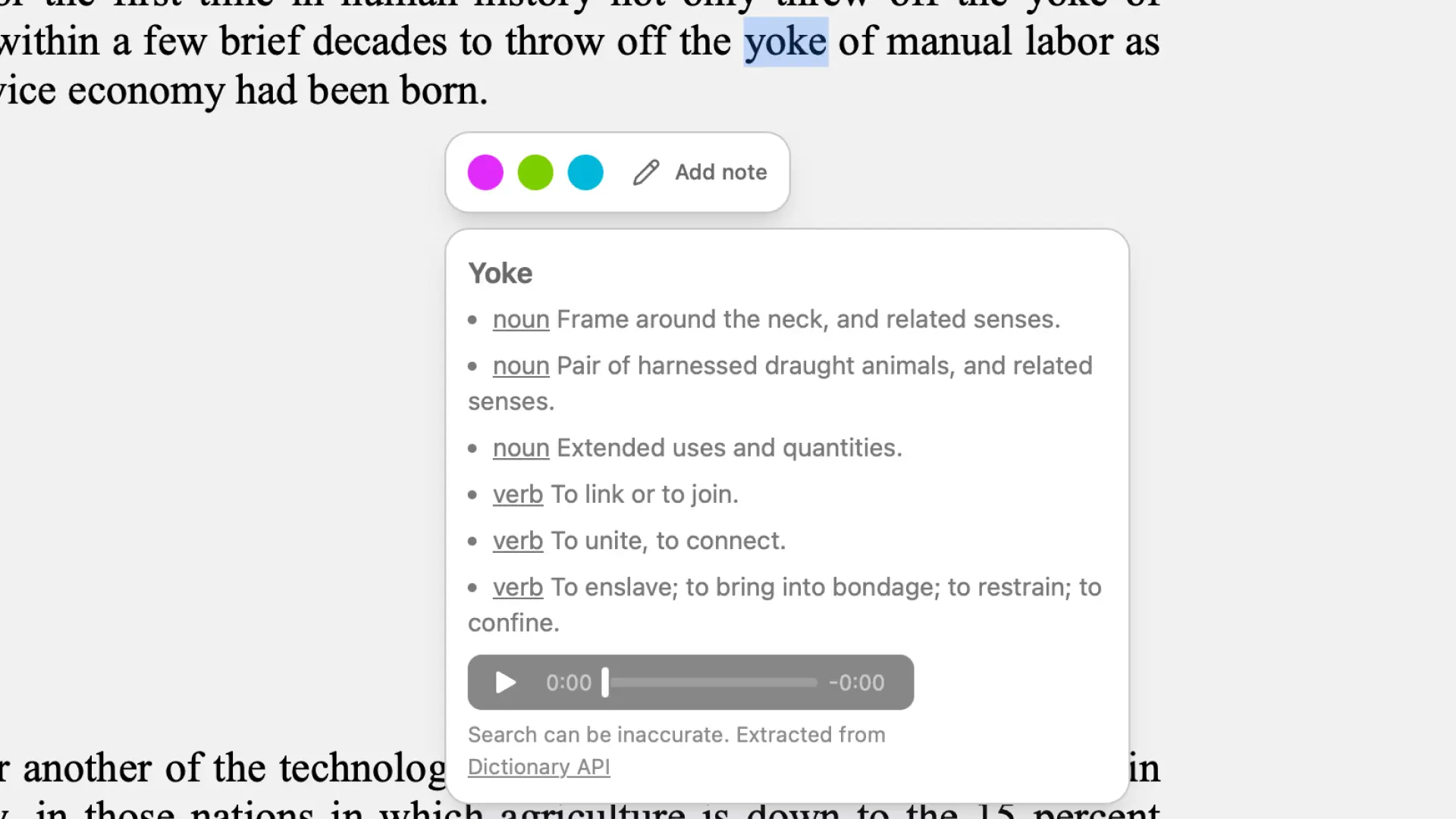Open the Dictionary API link
1456x819 pixels.
[539, 767]
